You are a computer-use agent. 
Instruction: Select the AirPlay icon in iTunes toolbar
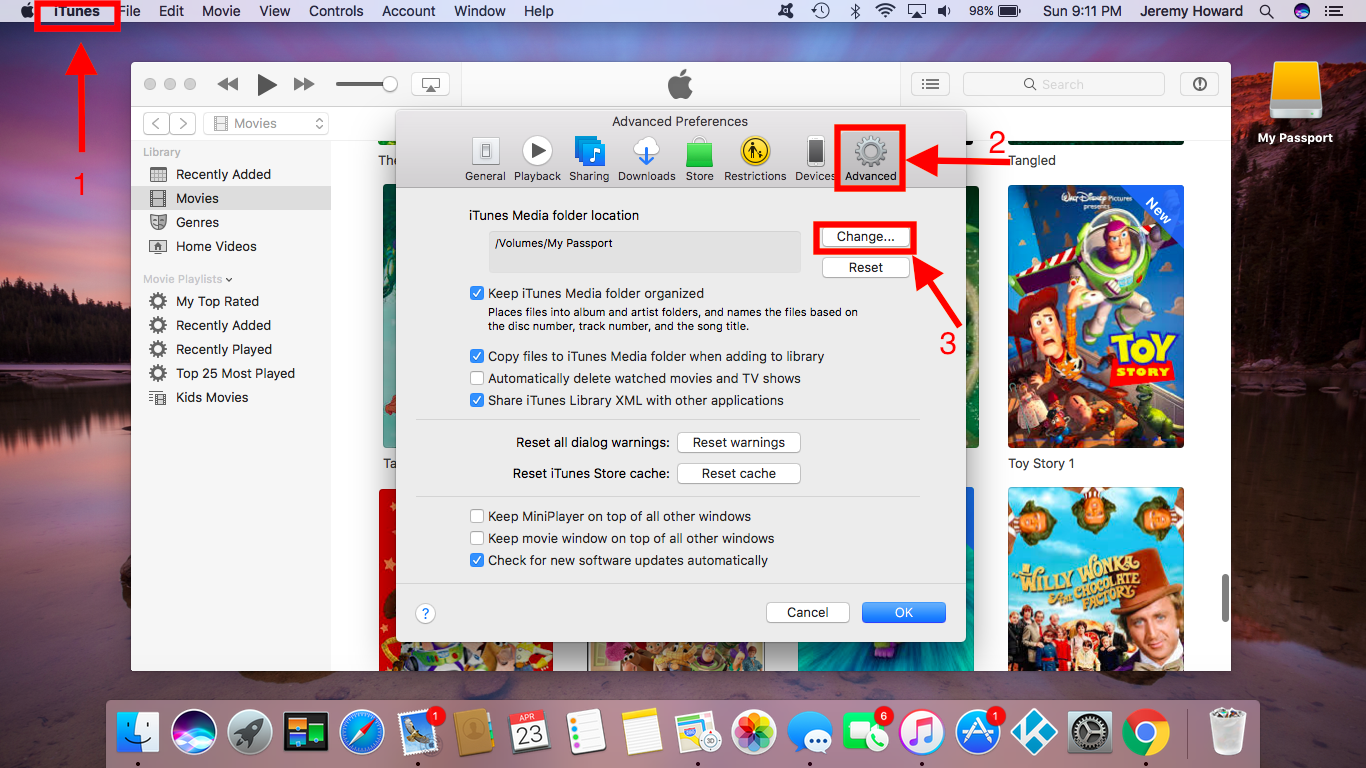tap(430, 84)
